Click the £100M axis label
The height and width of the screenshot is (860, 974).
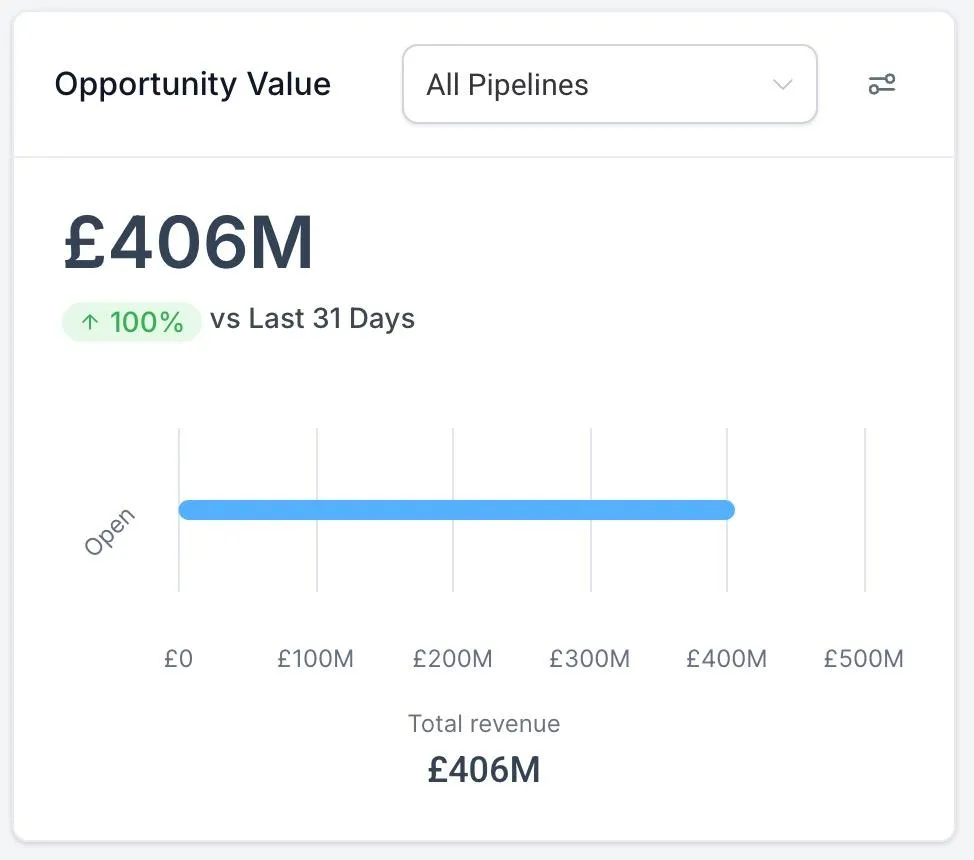click(x=316, y=659)
